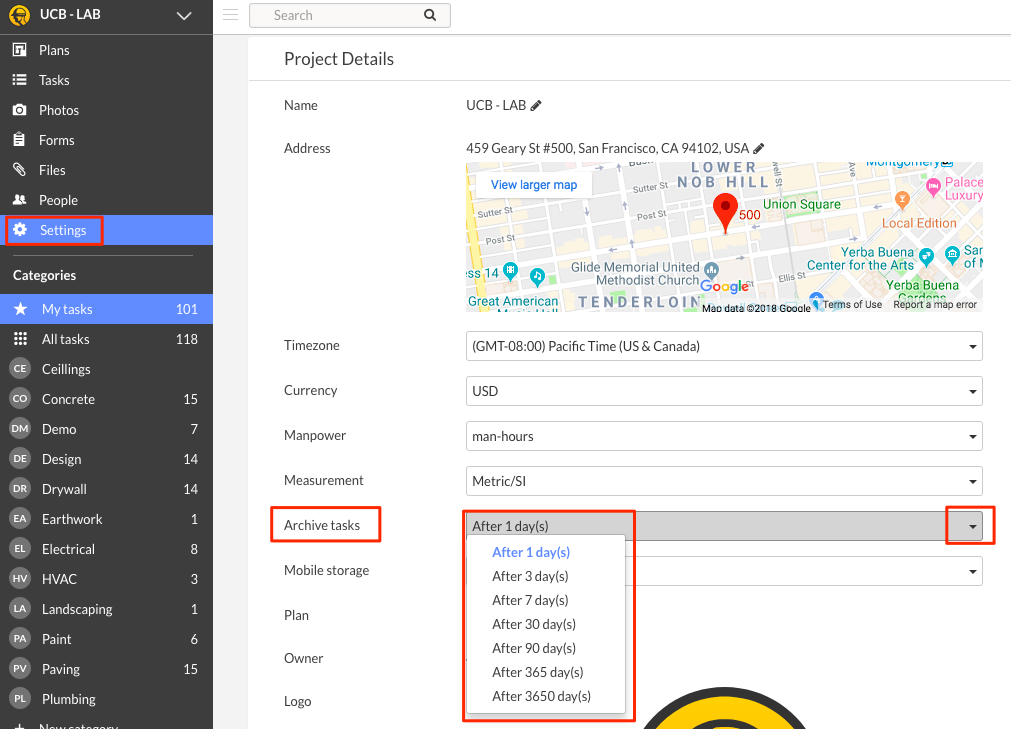Click the Plans blueprint icon
This screenshot has height=729, width=1011.
(x=20, y=50)
